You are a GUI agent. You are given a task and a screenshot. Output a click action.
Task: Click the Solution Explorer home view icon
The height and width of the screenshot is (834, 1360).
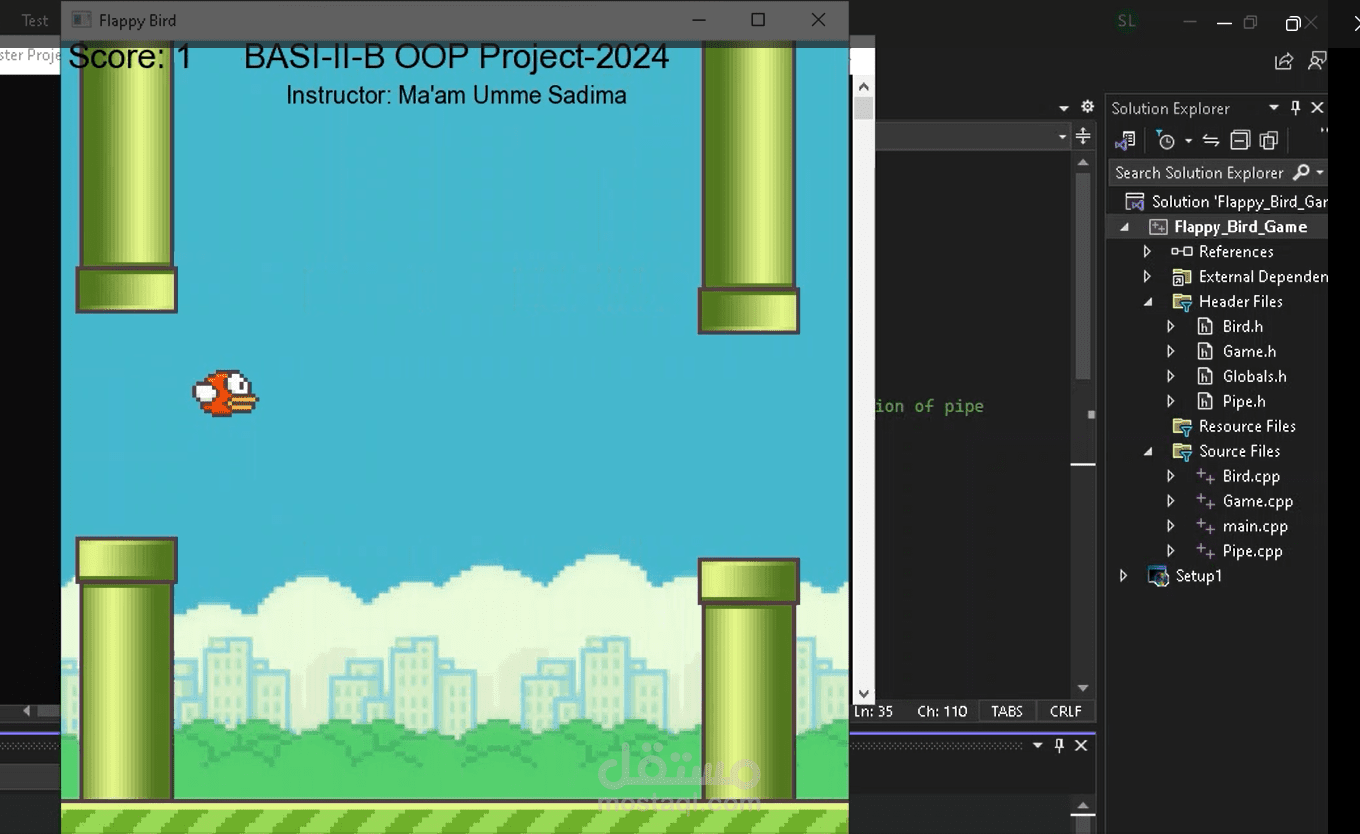tap(1126, 140)
